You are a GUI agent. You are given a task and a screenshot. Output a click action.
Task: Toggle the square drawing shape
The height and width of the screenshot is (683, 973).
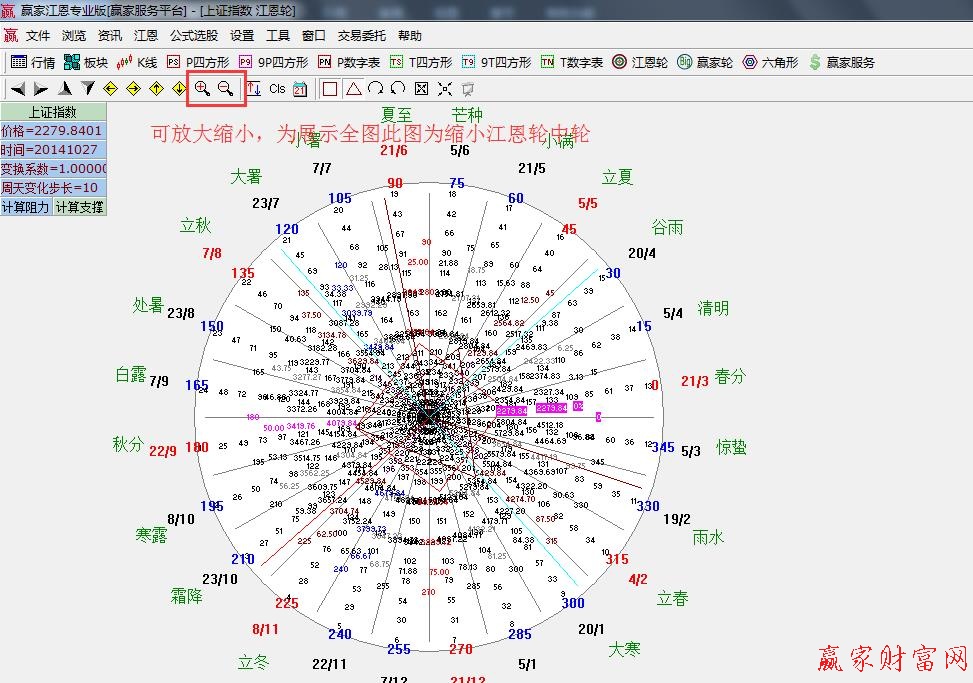point(331,89)
